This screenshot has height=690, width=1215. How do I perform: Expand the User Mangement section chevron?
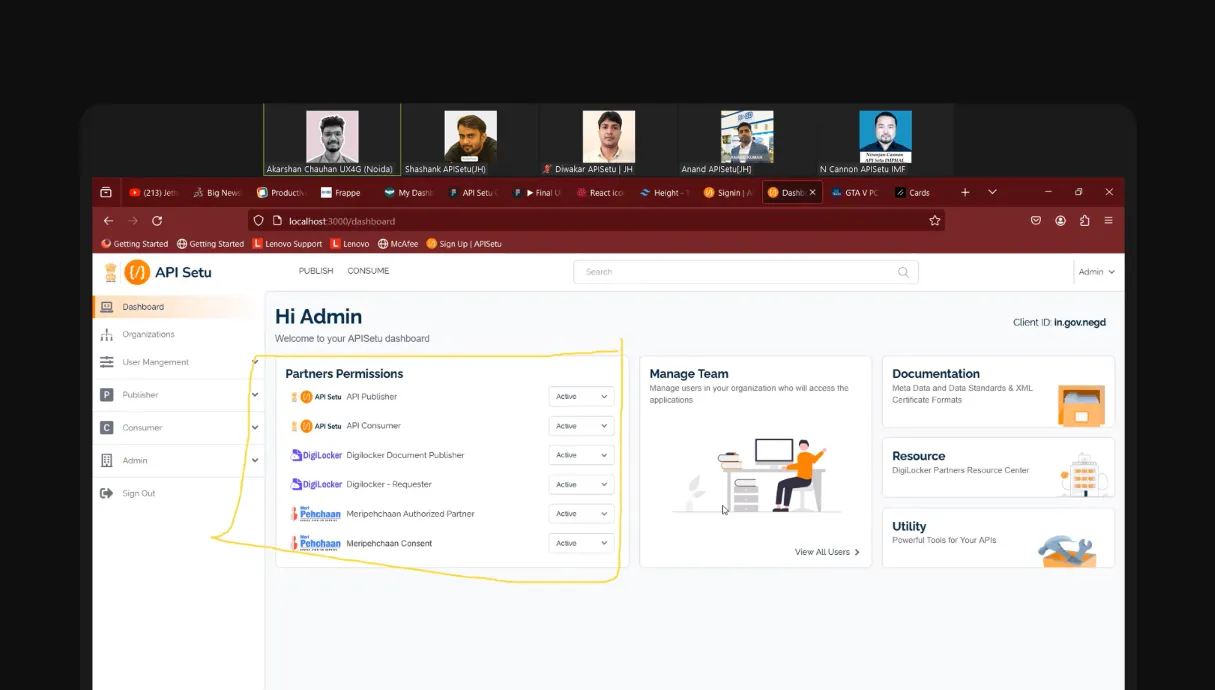255,362
